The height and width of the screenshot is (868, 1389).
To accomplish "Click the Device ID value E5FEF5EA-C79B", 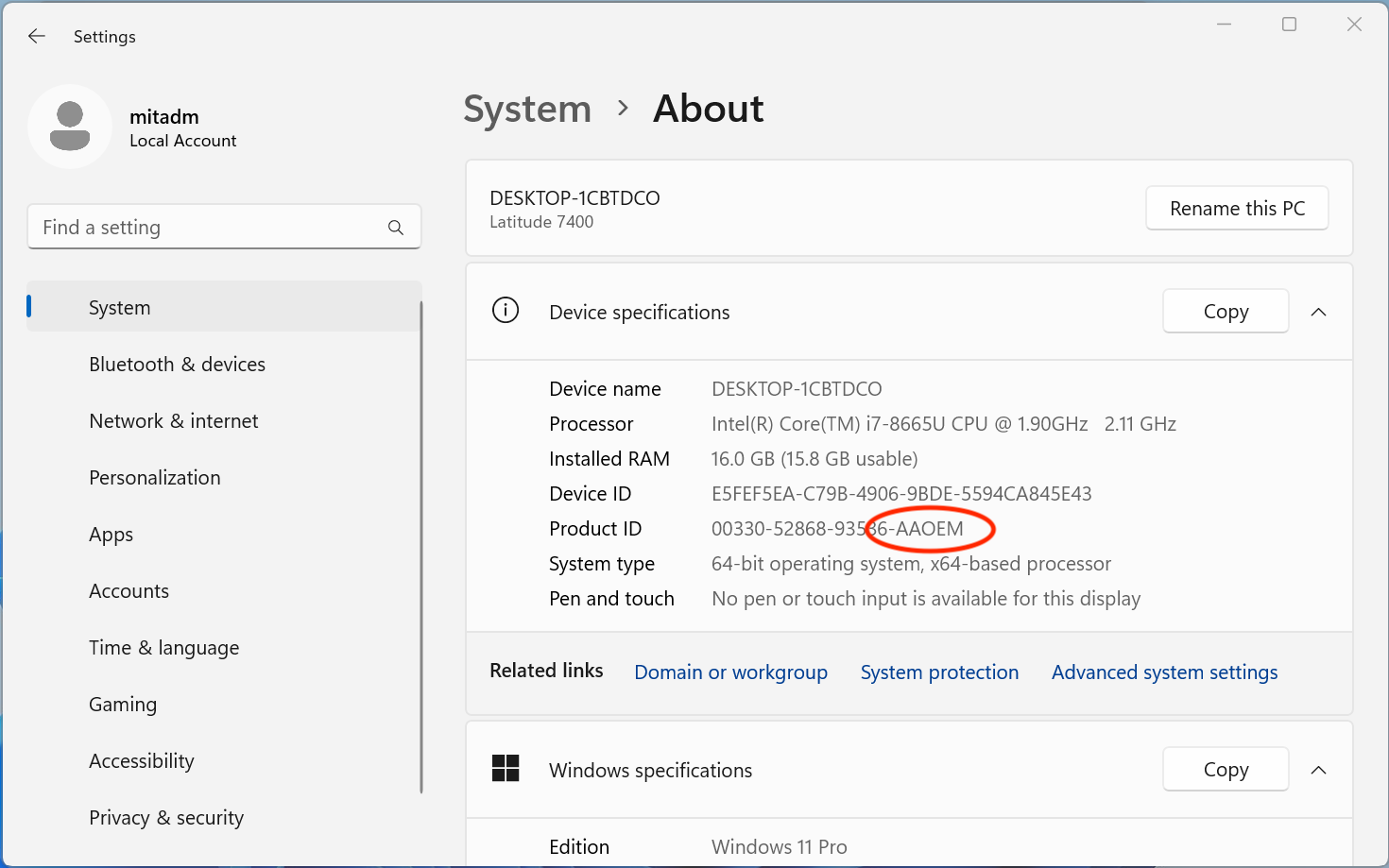I will pyautogui.click(x=901, y=494).
